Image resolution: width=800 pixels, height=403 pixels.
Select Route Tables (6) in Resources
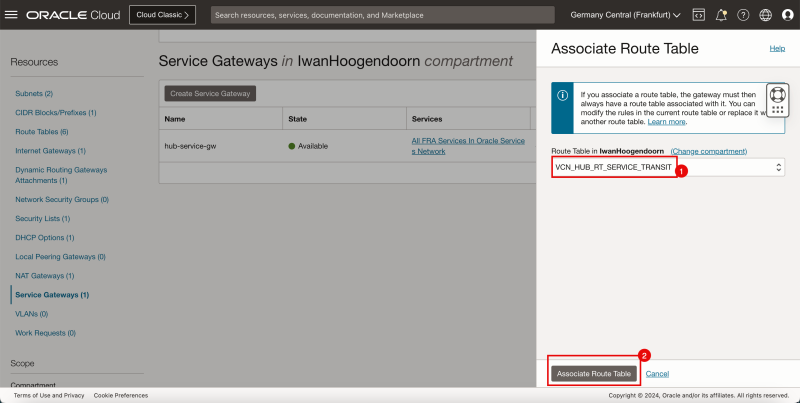point(41,131)
